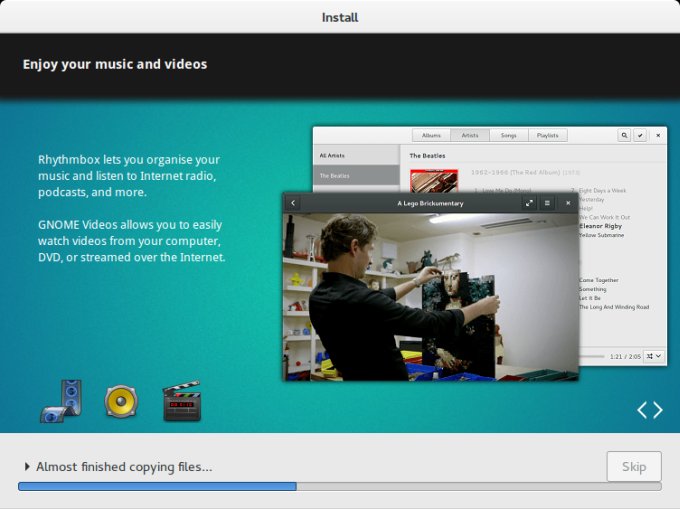The image size is (680, 509).
Task: Click the clapperboard video icon
Action: [182, 401]
